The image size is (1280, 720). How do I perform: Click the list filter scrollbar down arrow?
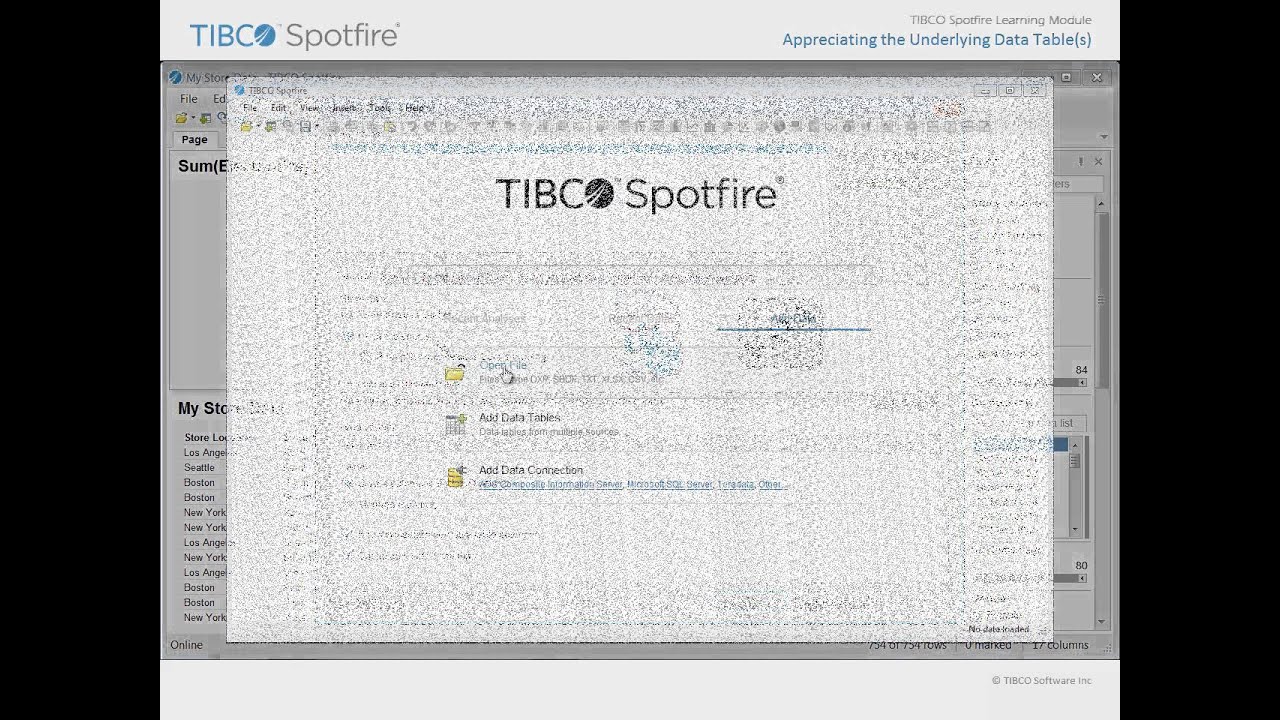click(1075, 530)
